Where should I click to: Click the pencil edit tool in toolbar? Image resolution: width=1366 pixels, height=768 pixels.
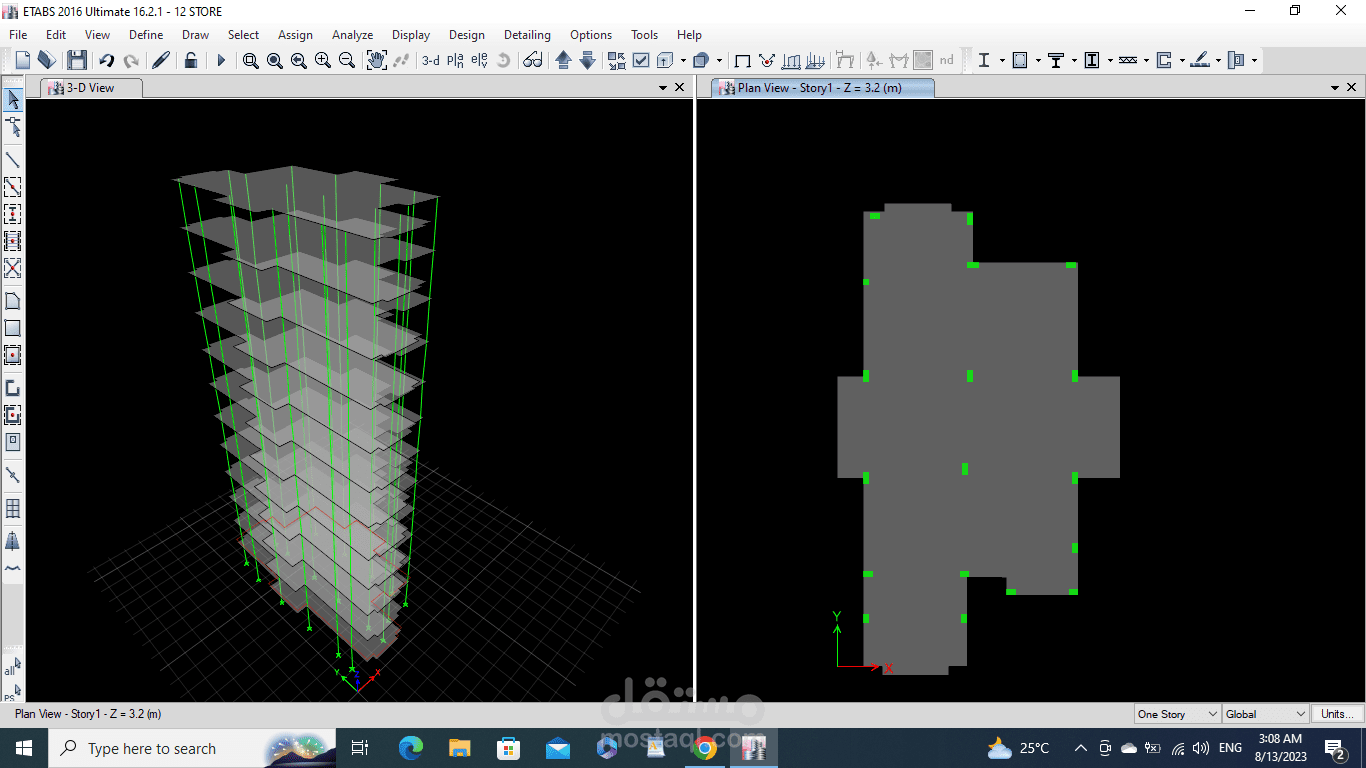161,60
